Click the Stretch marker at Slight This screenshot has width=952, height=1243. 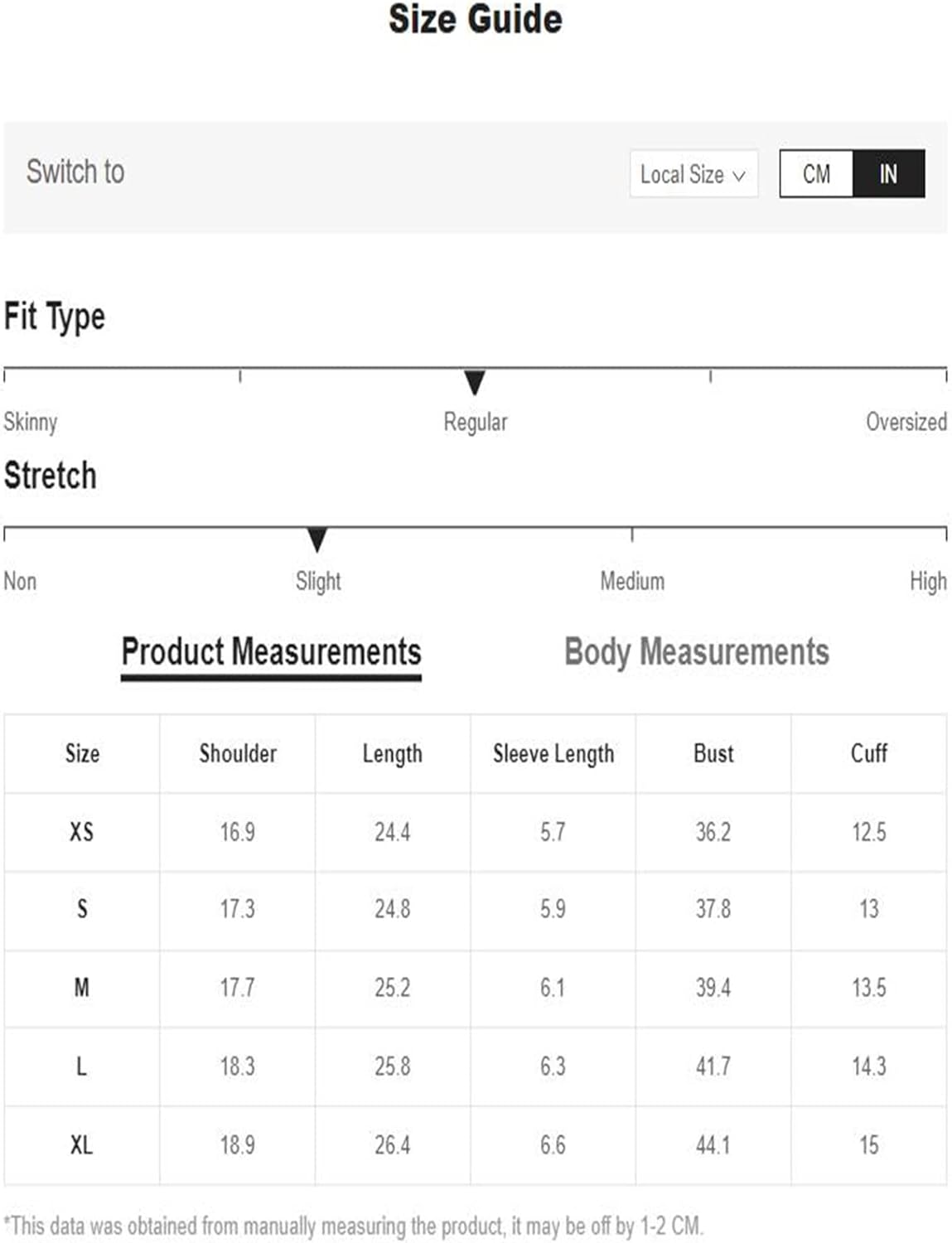317,540
